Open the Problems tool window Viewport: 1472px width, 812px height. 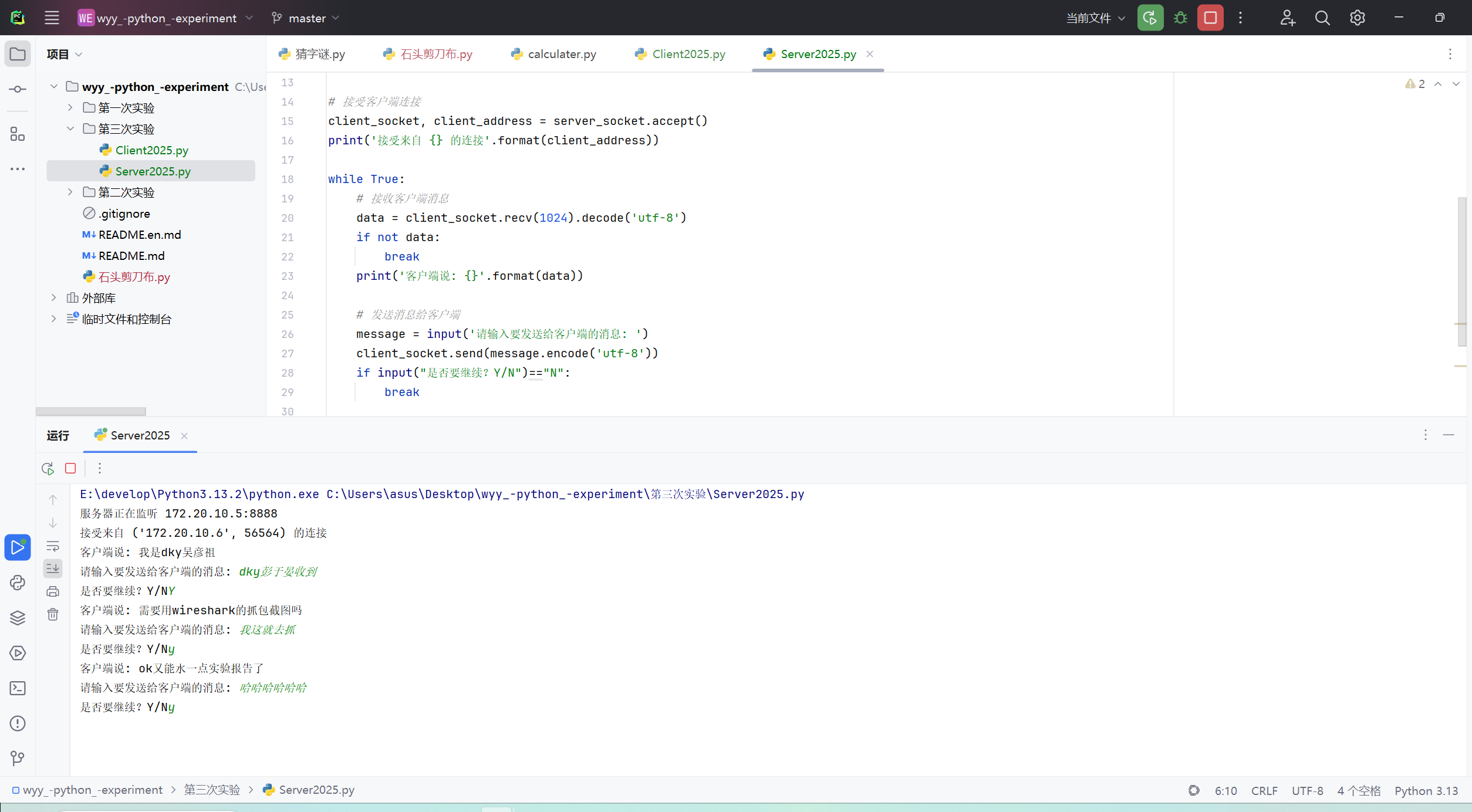pyautogui.click(x=18, y=723)
